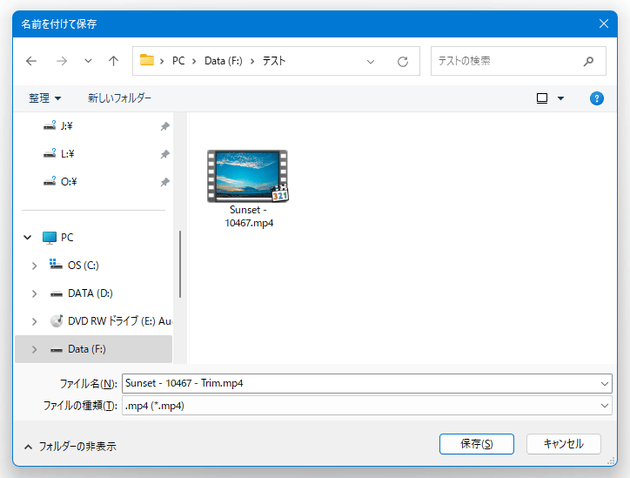Select DVD RW ドライブ (E:)
Image resolution: width=630 pixels, height=478 pixels.
[120, 321]
